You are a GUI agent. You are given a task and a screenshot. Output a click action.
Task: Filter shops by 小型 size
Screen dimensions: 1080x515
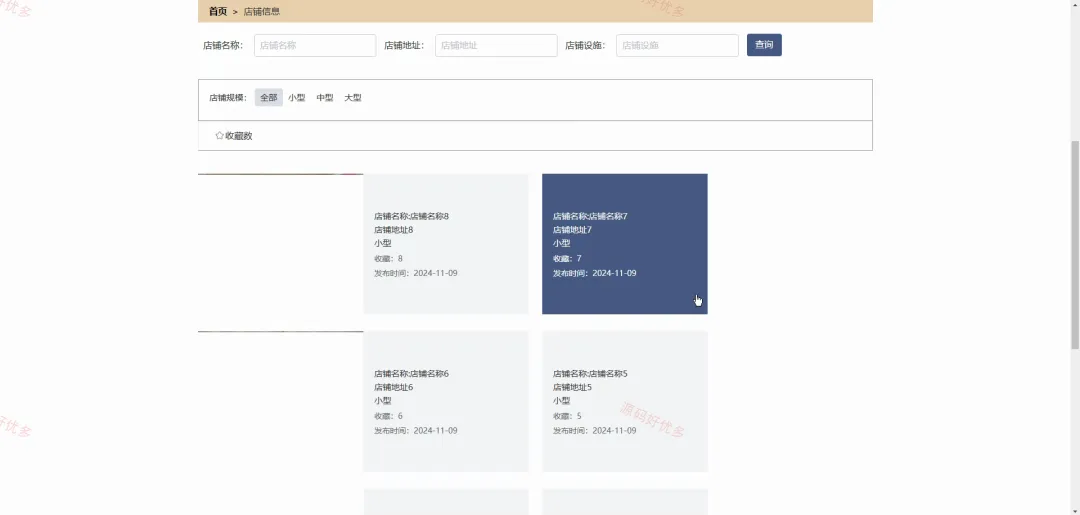point(297,98)
